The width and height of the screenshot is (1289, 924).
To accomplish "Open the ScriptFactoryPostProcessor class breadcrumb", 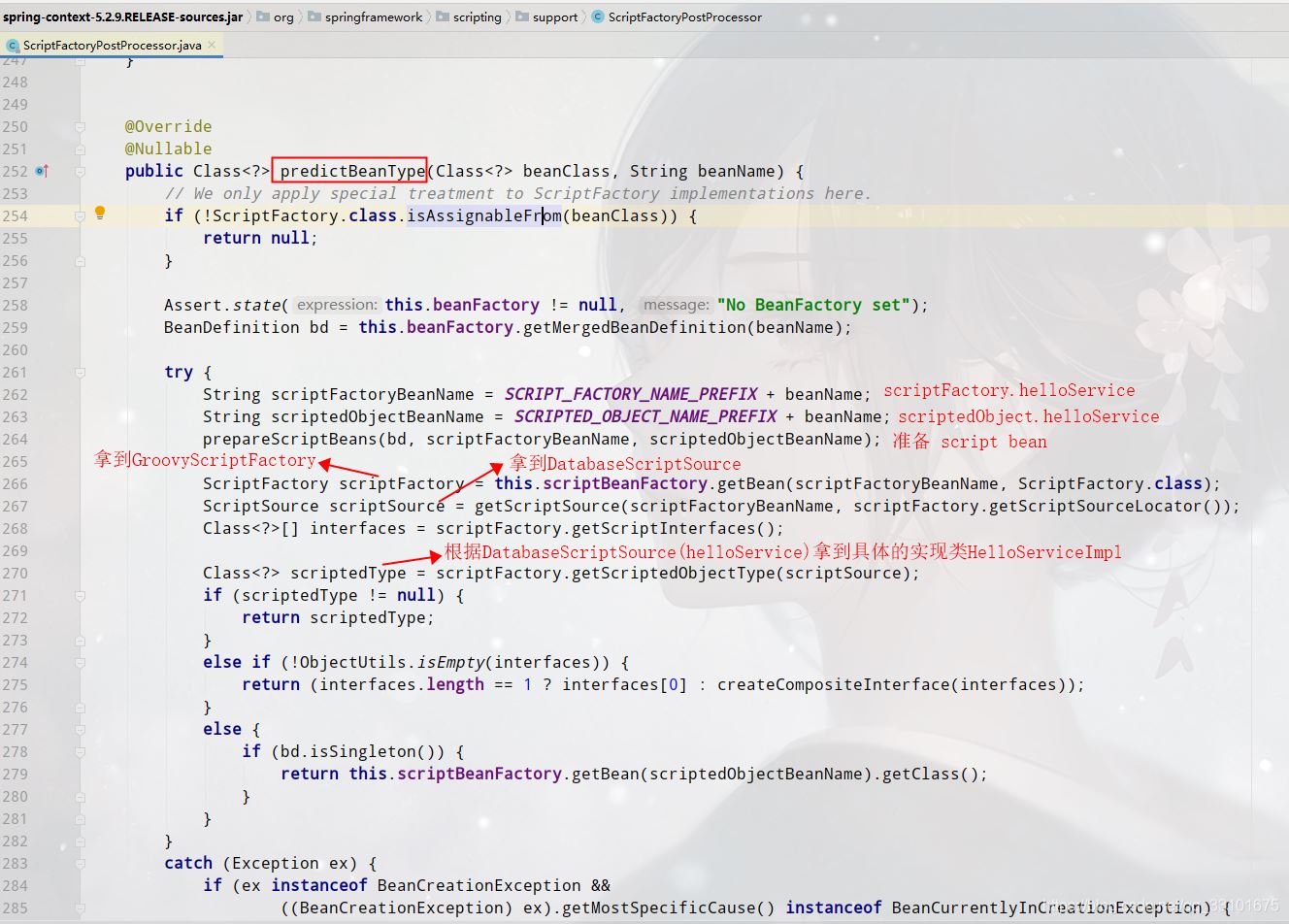I will (685, 16).
